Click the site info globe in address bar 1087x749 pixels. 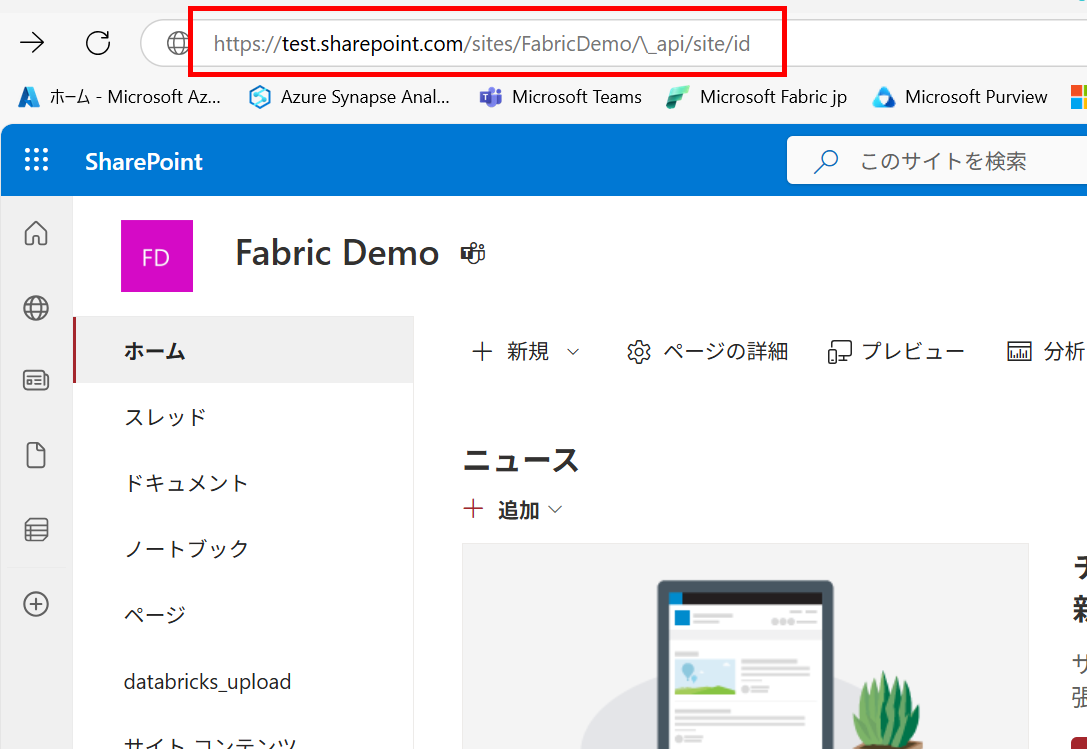click(178, 43)
